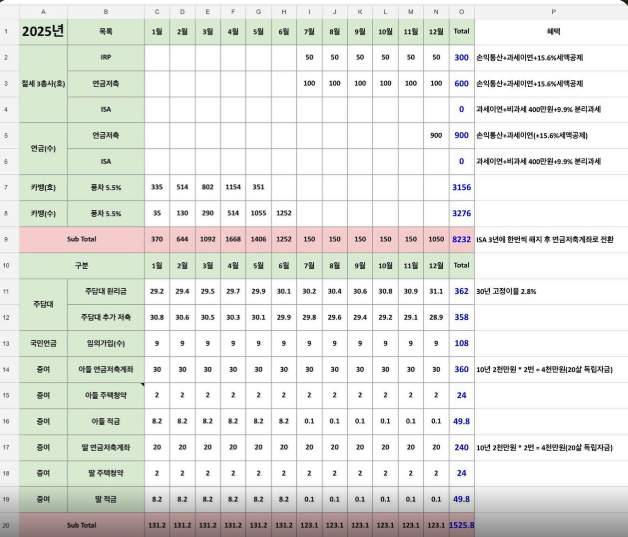This screenshot has width=628, height=537.
Task: Click the 30년 고정이율 2.8% note
Action: (506, 292)
